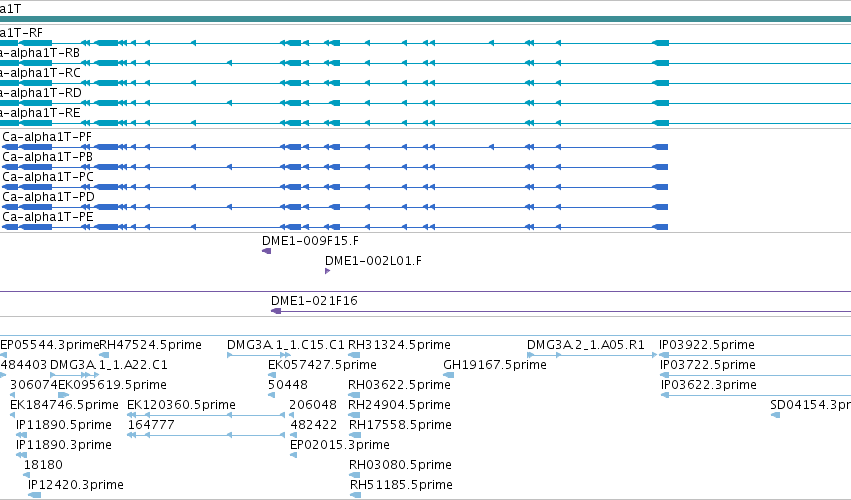Click the 206048 feature label
The width and height of the screenshot is (851, 500).
click(x=313, y=405)
